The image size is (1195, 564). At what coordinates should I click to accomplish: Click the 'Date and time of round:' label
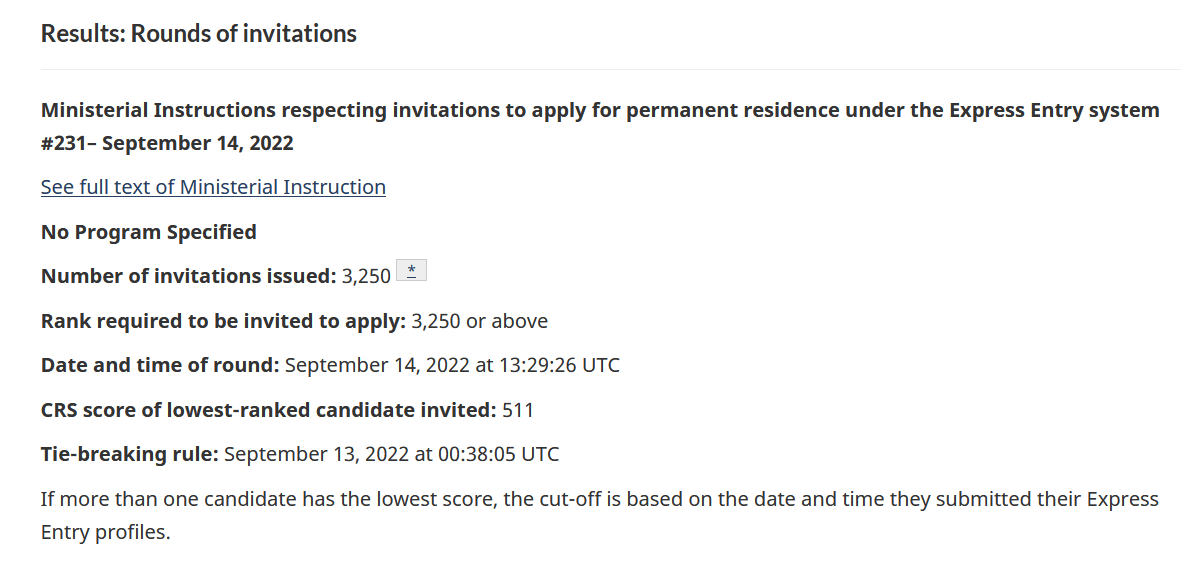[x=160, y=365]
